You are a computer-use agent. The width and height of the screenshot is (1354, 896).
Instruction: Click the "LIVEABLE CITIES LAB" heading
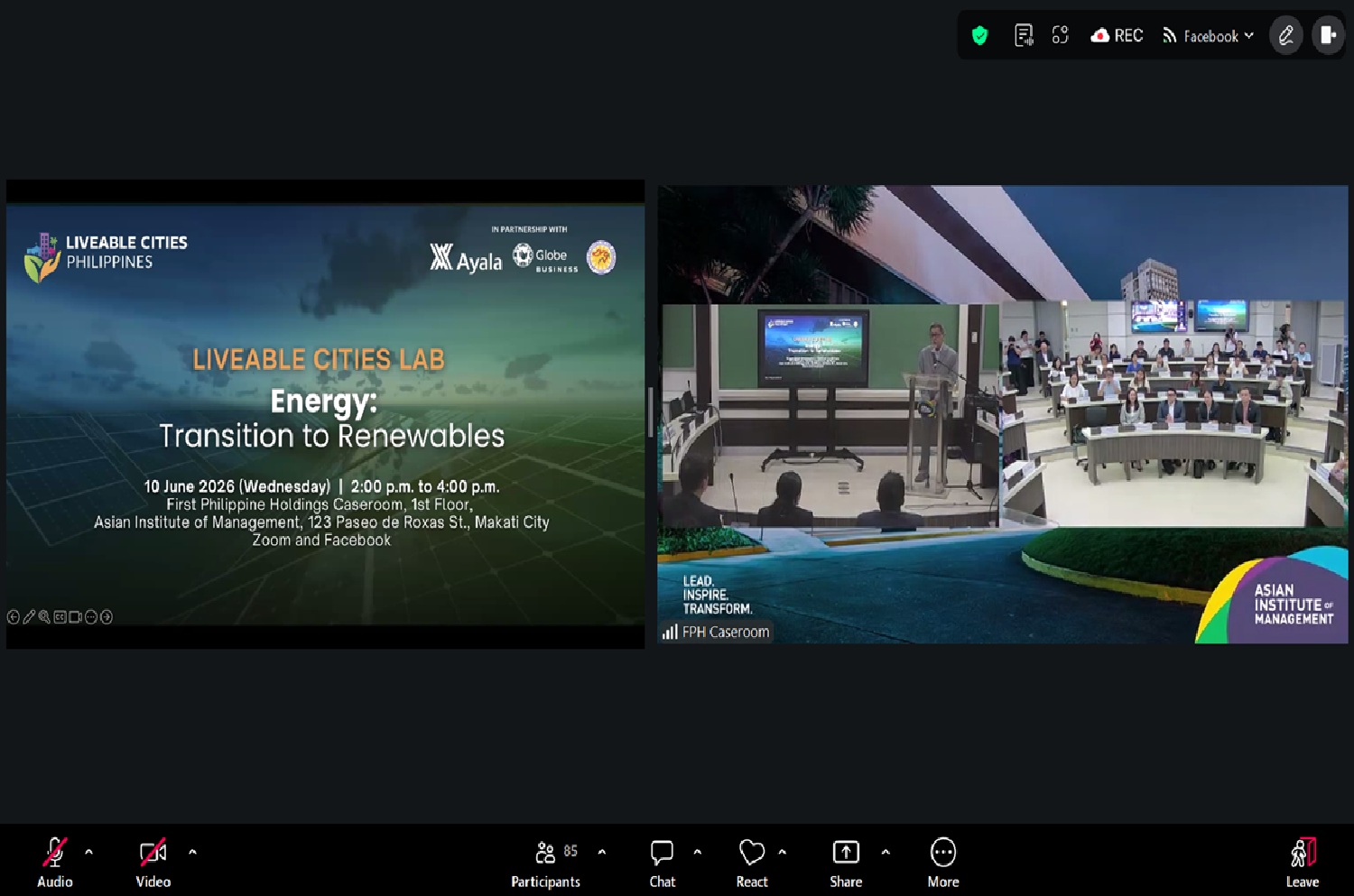(x=319, y=359)
